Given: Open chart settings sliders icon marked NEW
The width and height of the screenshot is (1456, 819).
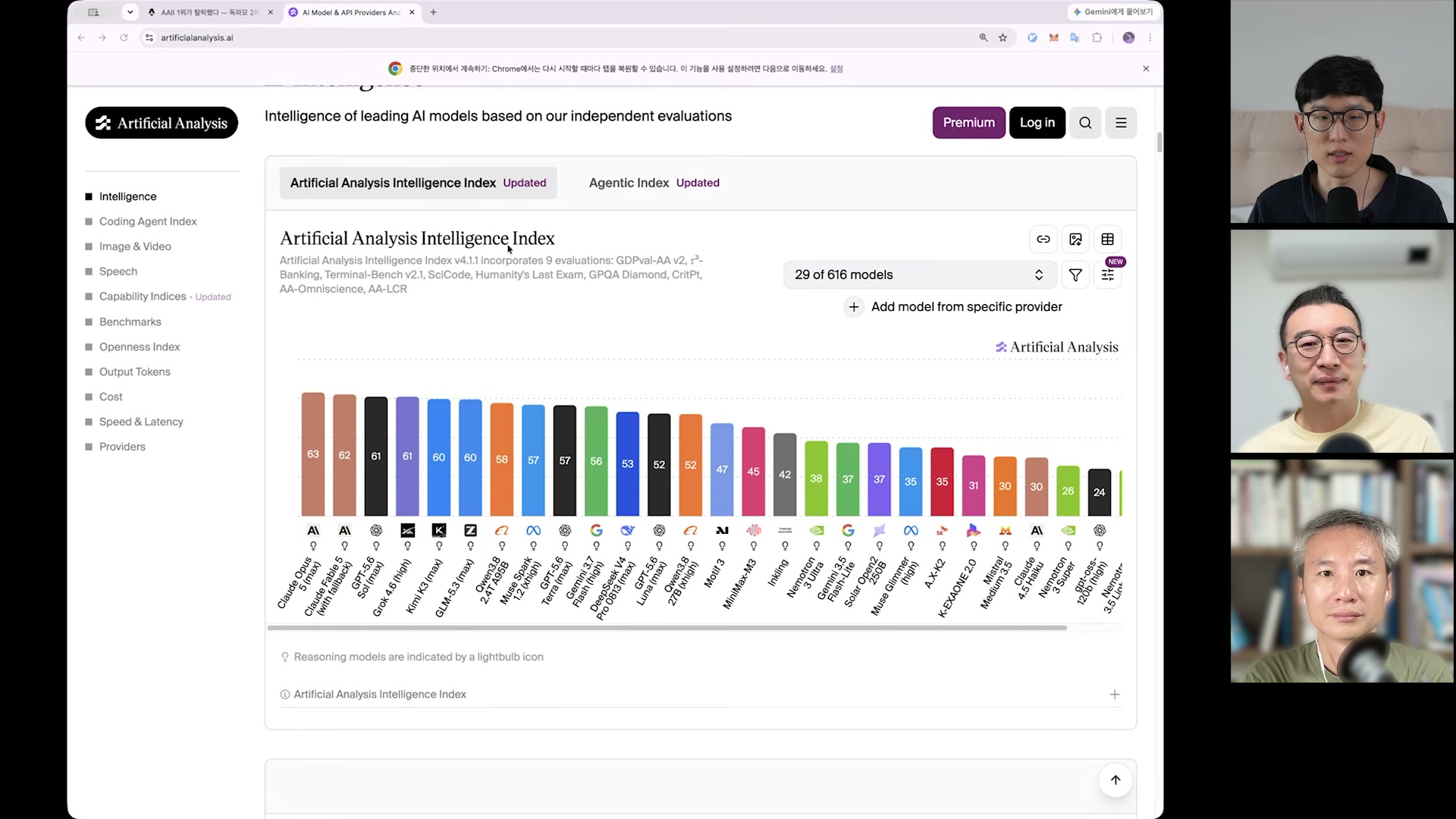Looking at the screenshot, I should (1108, 275).
